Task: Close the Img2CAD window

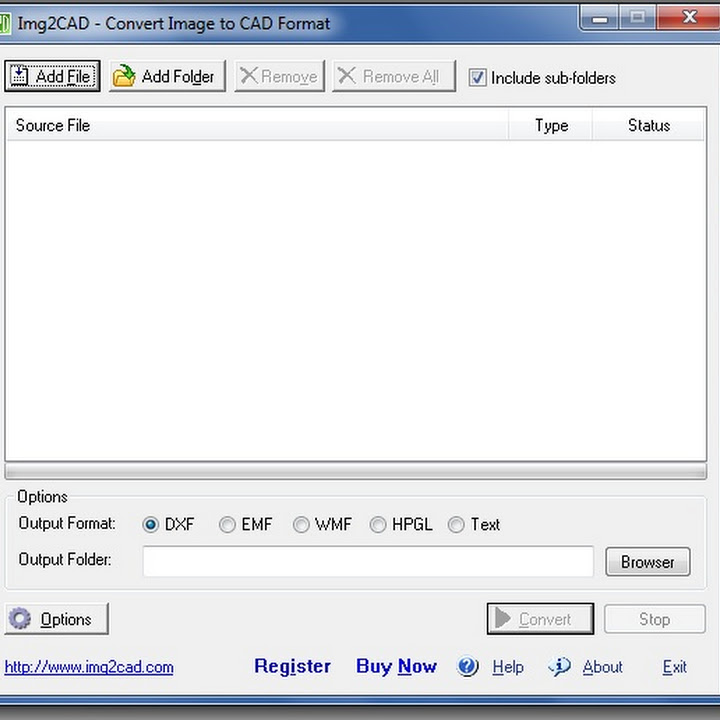Action: 689,17
